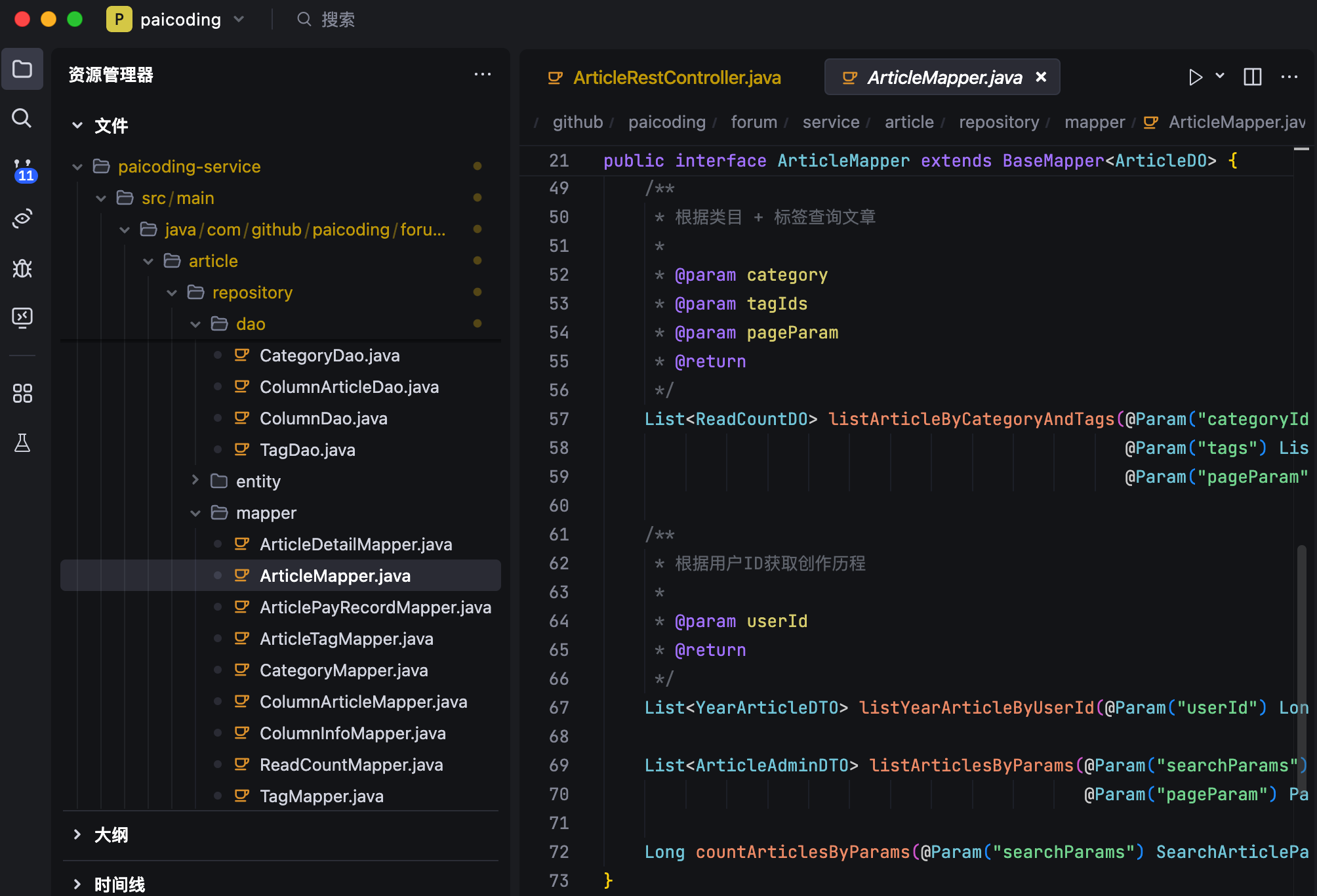The image size is (1317, 896).
Task: Open the extensions grid icon
Action: (22, 394)
